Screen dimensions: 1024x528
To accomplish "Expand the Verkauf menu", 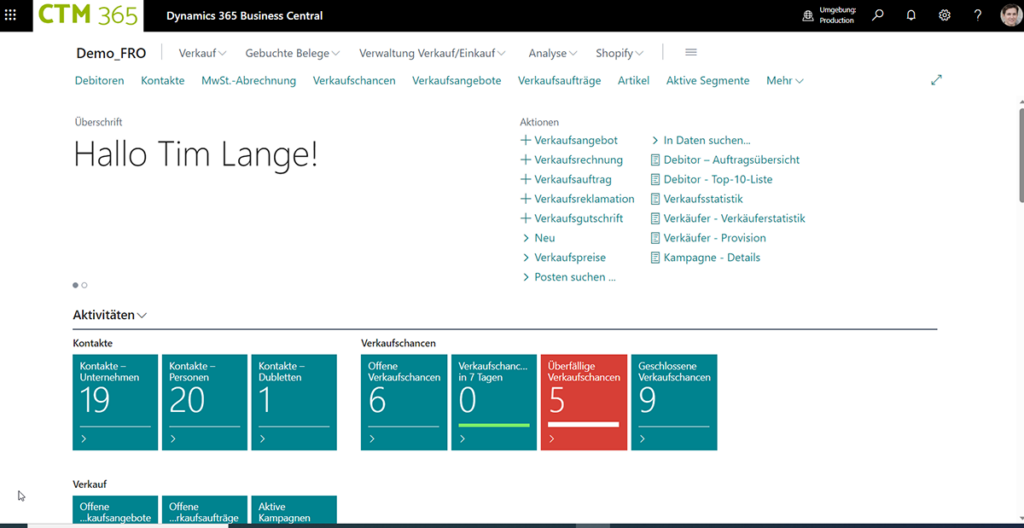I will 202,53.
